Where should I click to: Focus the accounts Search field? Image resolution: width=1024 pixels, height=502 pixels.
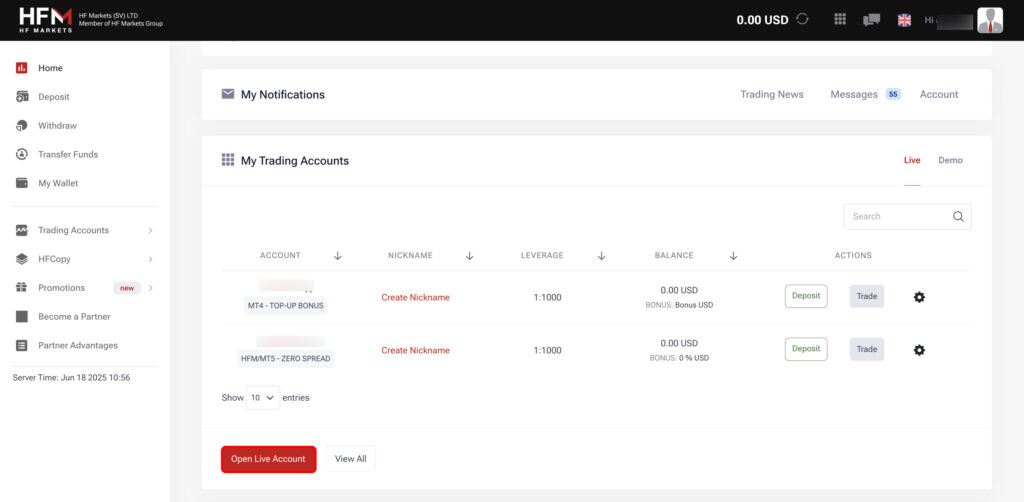click(x=907, y=217)
